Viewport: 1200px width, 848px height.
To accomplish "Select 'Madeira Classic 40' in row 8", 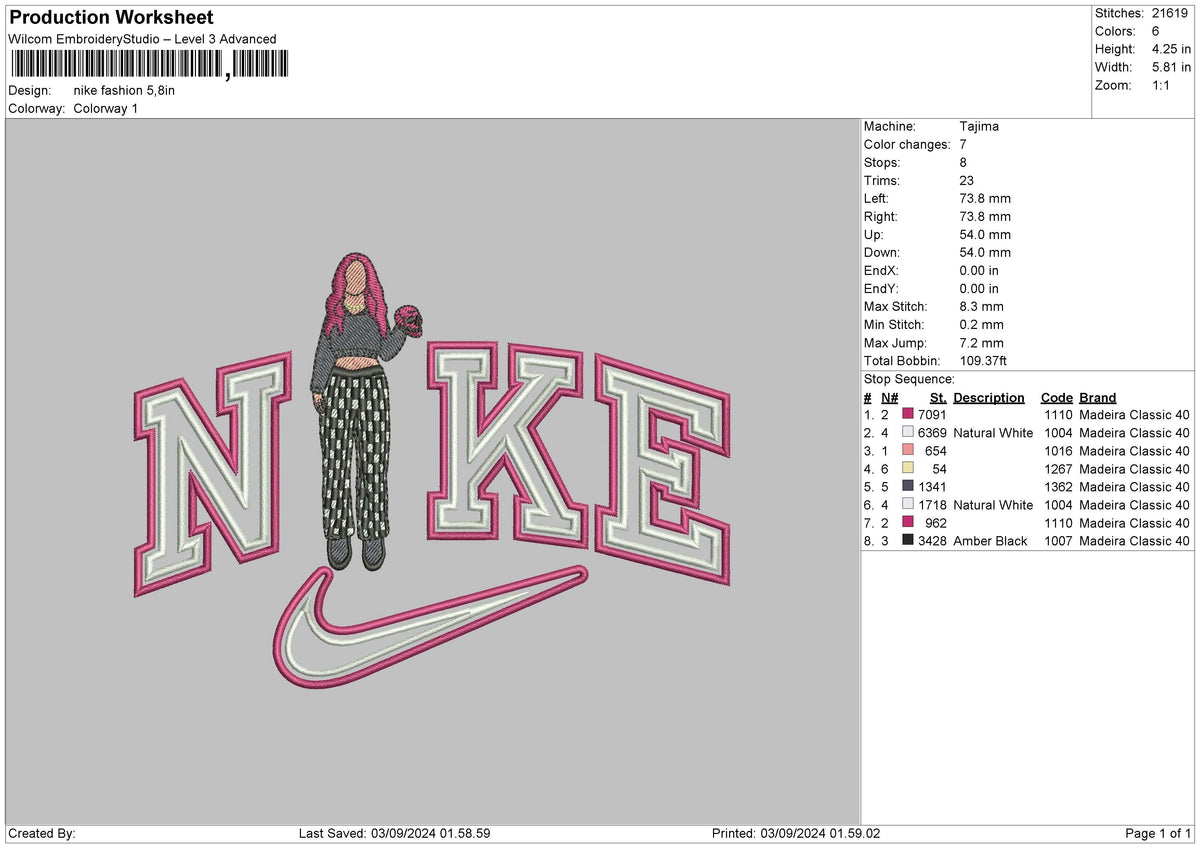I will pos(1135,541).
